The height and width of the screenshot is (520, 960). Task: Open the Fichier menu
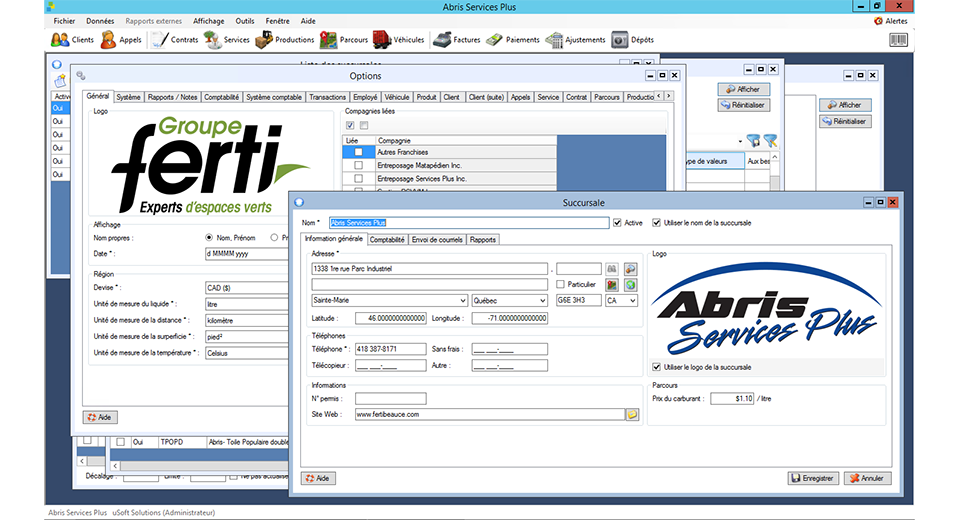tap(64, 21)
